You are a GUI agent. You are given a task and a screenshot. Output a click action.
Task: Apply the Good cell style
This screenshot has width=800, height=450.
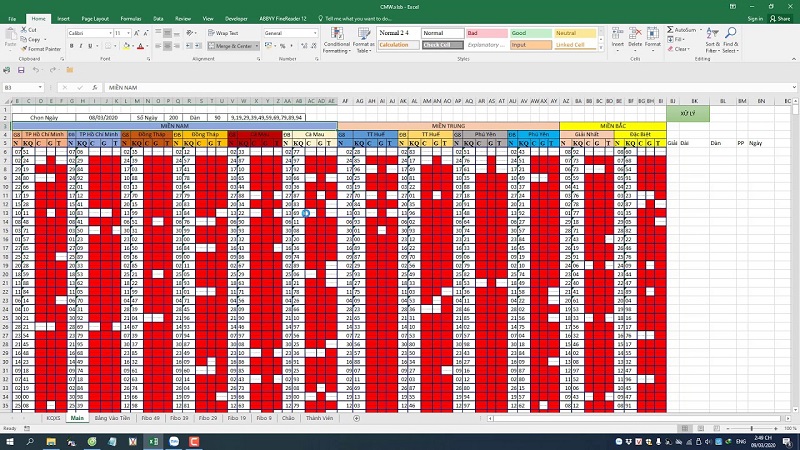point(531,33)
